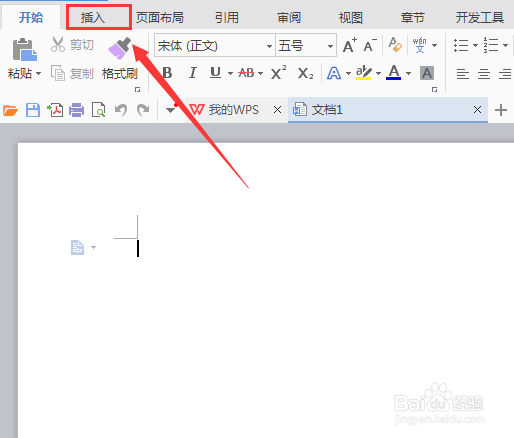Open the 开始 (Home) tab
Image resolution: width=514 pixels, height=438 pixels.
31,17
